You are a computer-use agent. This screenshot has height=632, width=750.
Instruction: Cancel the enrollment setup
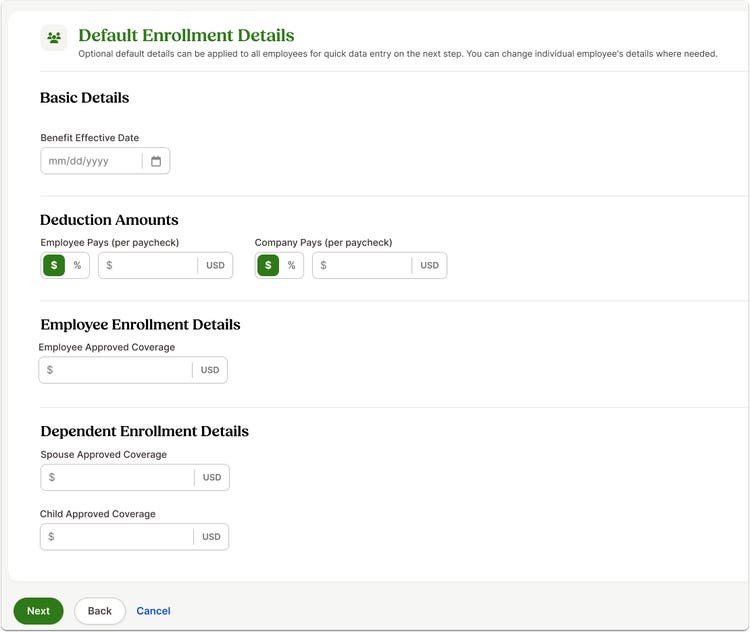point(153,611)
